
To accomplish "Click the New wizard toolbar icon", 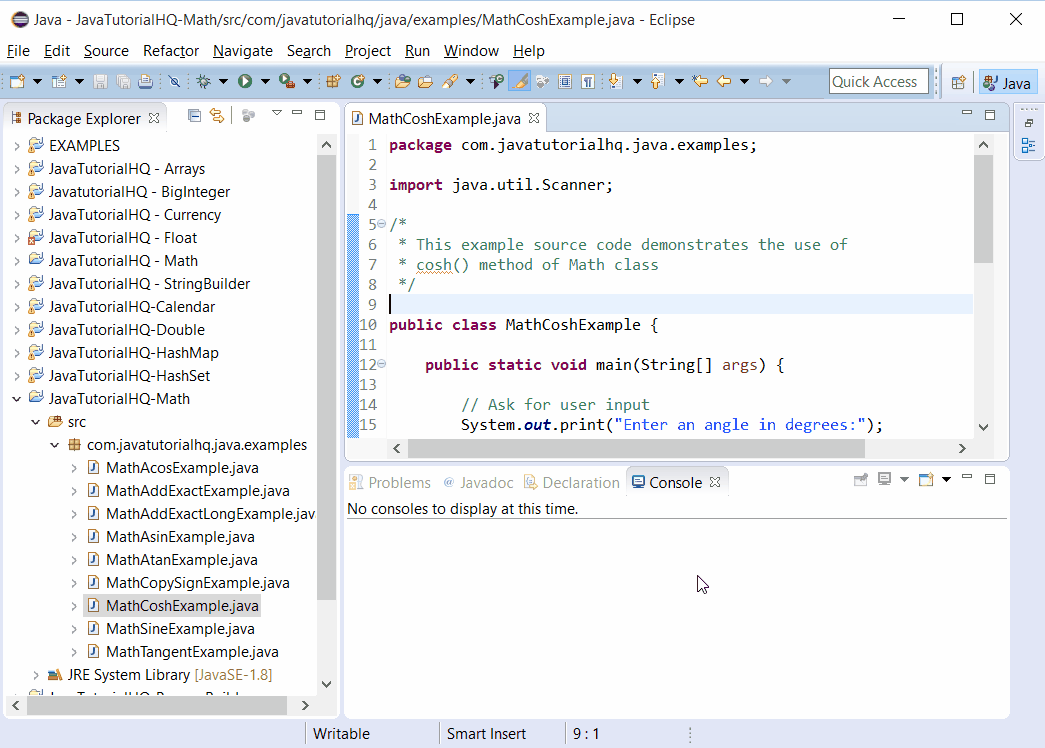I will pos(17,81).
